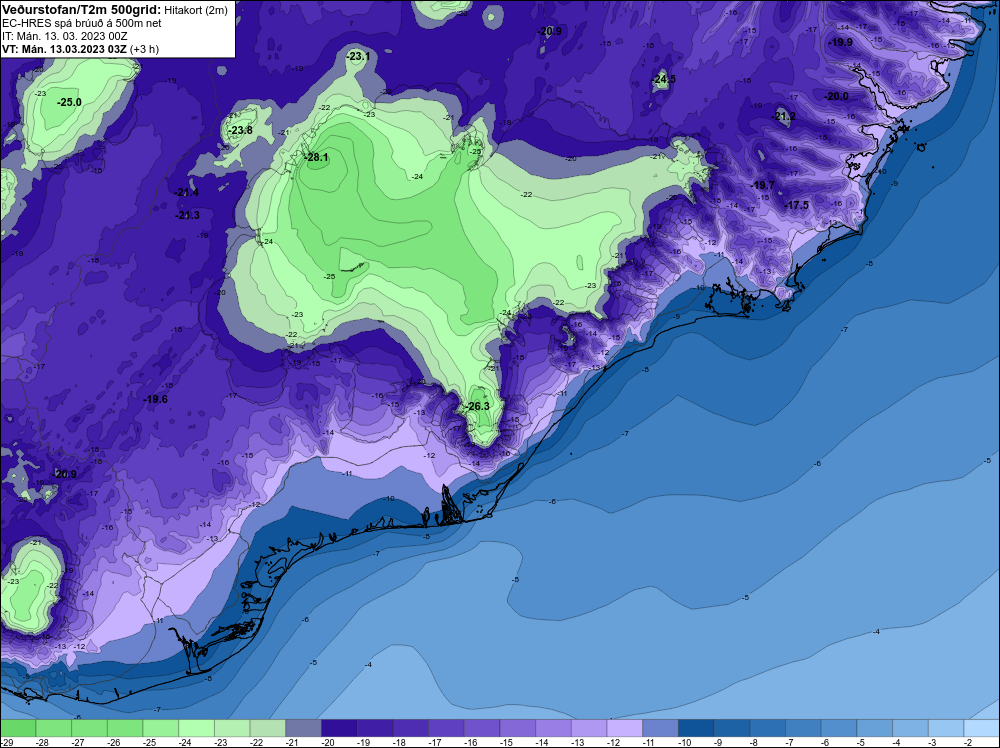Select the -15 legend scale label
This screenshot has height=748, width=1000.
[x=506, y=742]
